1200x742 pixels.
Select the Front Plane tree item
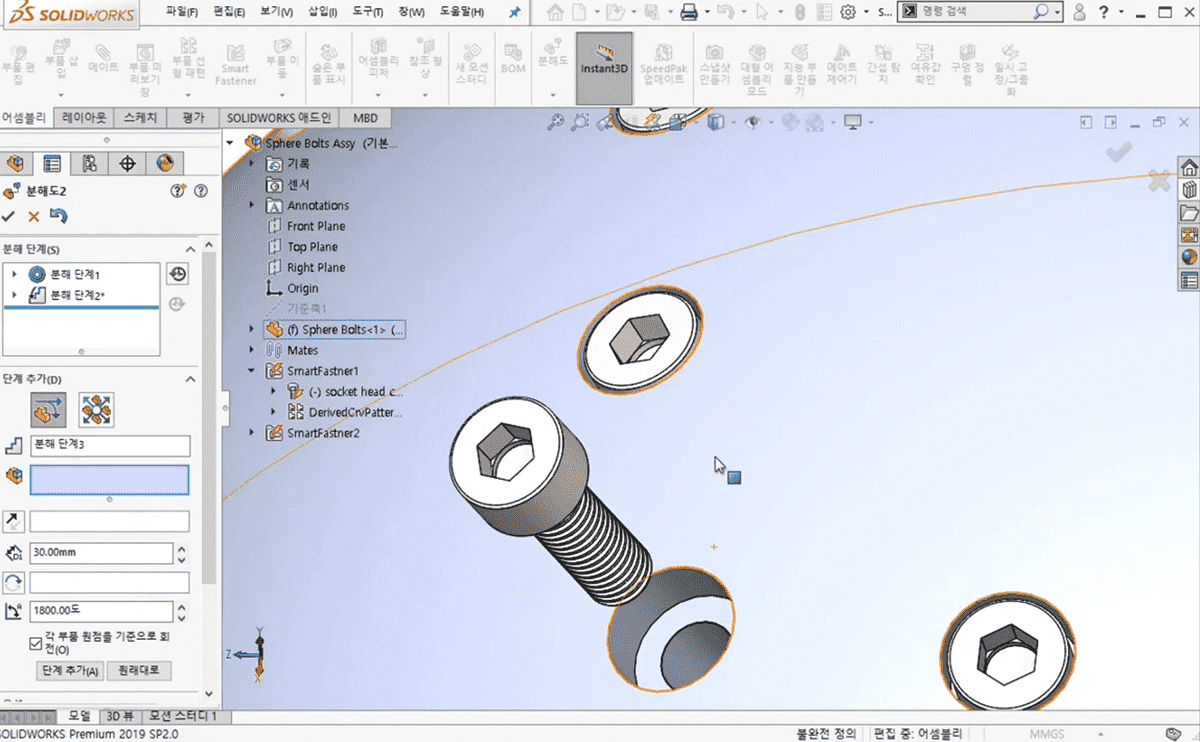(316, 226)
